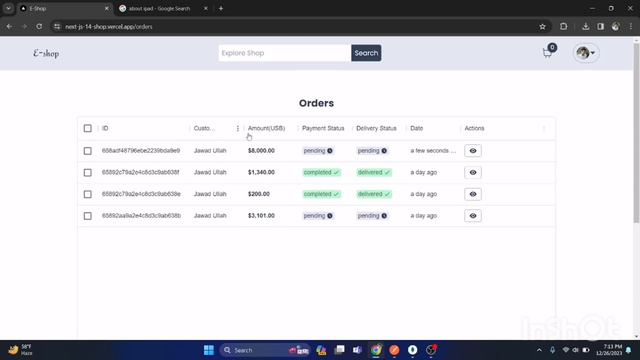This screenshot has height=360, width=640.
Task: Click order ID 65892c79a2e4c8d3c9ab638e
Action: [x=141, y=194]
